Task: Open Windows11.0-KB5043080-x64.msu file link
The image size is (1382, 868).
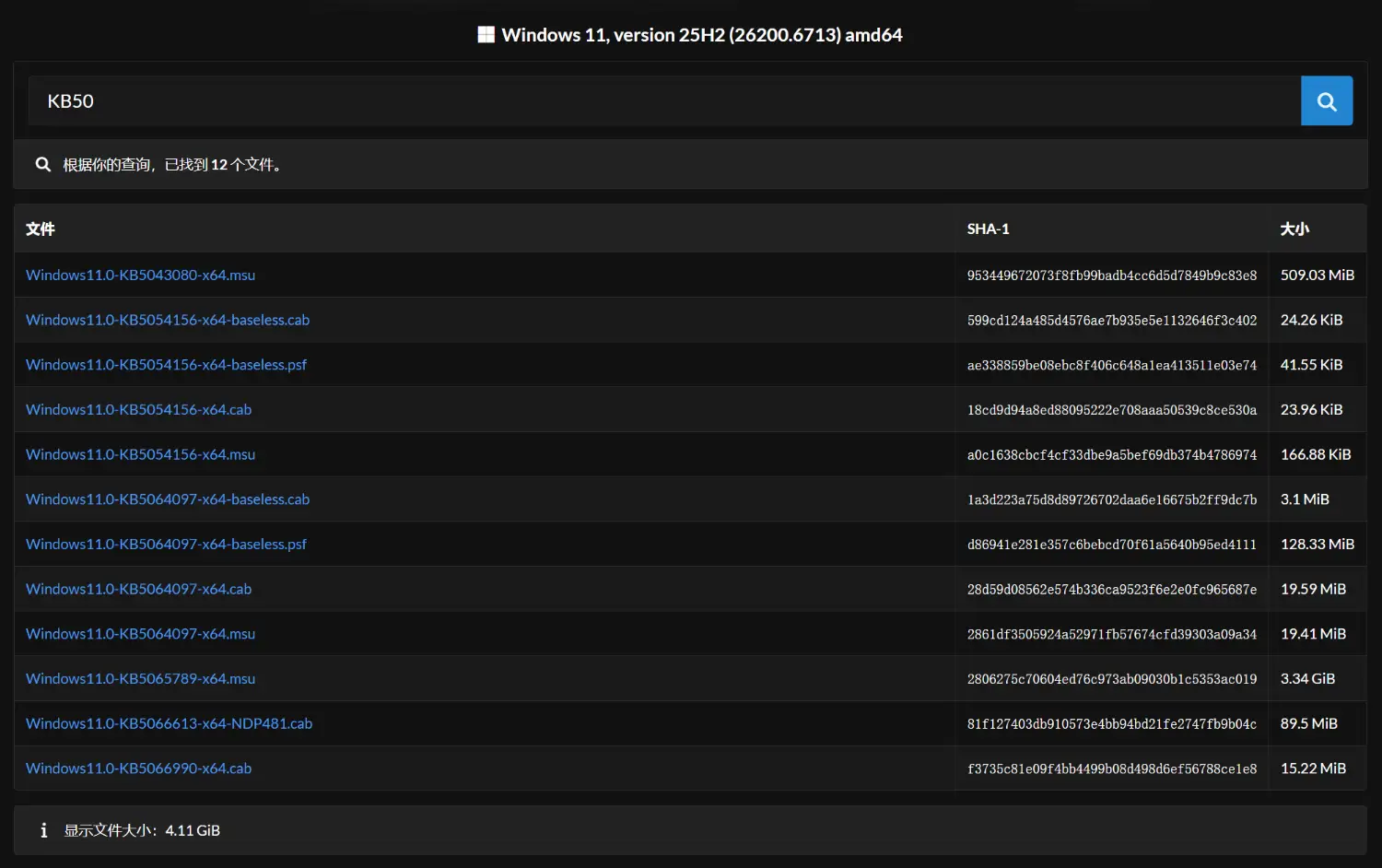Action: tap(140, 275)
